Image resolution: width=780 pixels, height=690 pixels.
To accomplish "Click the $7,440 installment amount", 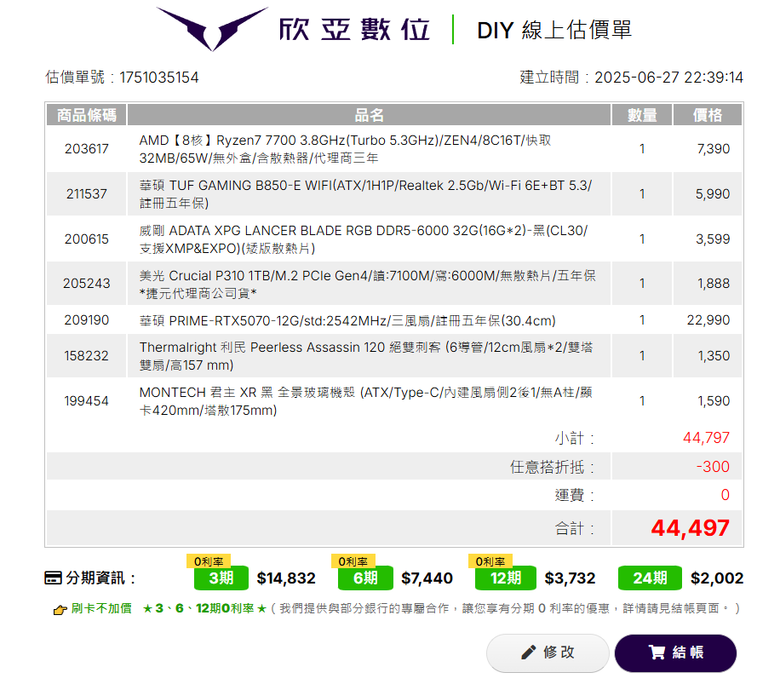I will [427, 578].
